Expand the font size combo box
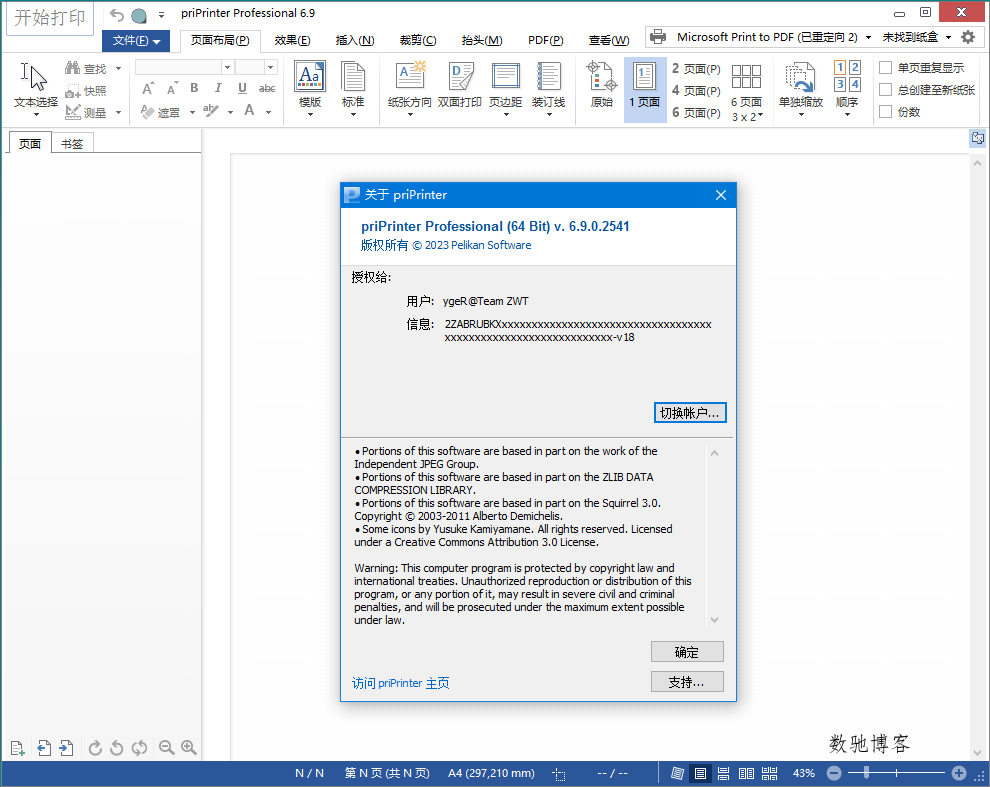The image size is (990, 787). click(x=270, y=67)
